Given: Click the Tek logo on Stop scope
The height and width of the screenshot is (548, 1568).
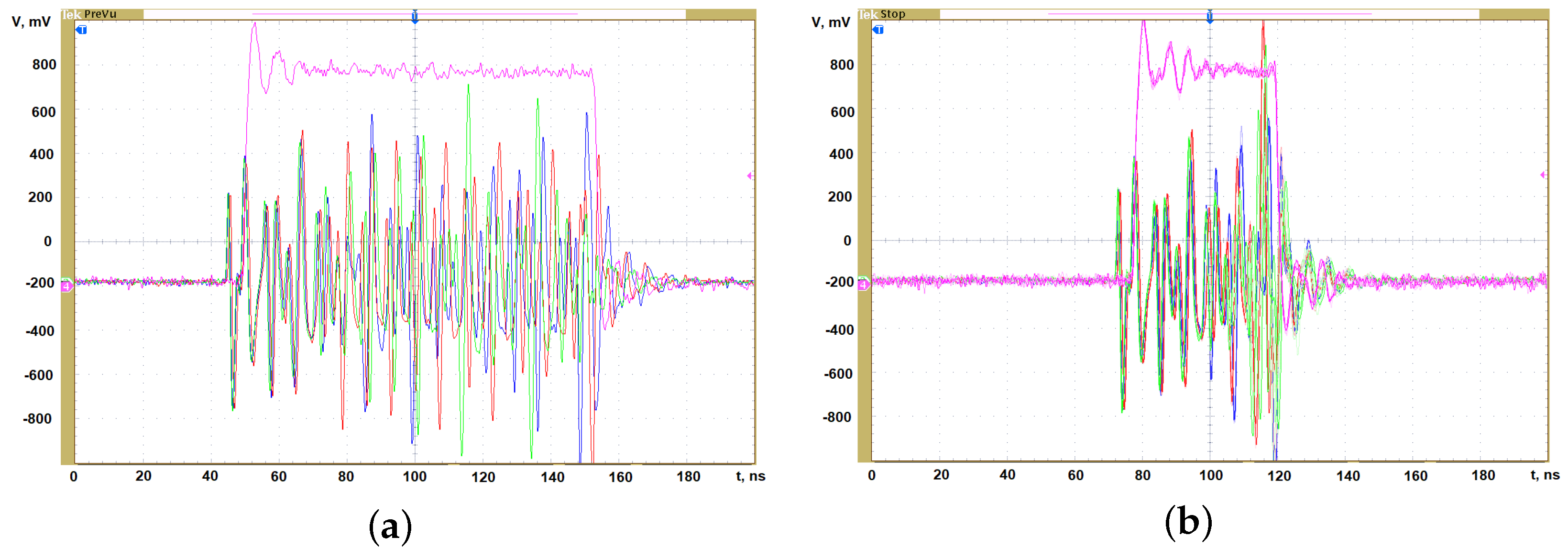Looking at the screenshot, I should 868,14.
